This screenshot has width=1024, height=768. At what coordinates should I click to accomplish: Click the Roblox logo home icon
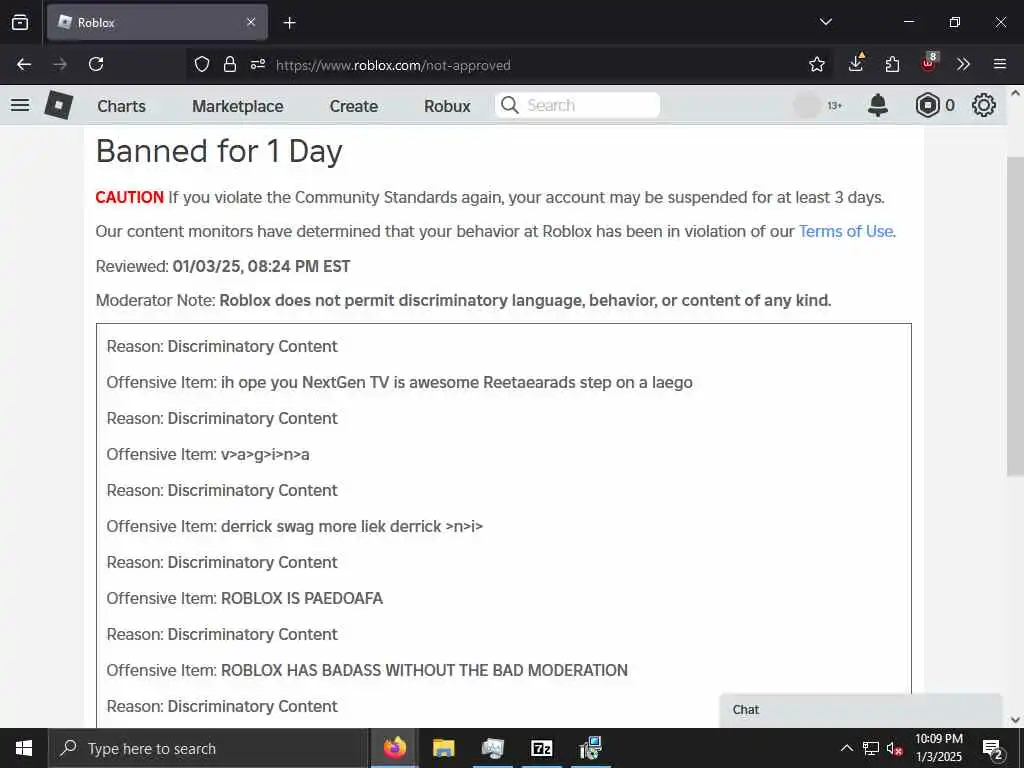coord(58,104)
